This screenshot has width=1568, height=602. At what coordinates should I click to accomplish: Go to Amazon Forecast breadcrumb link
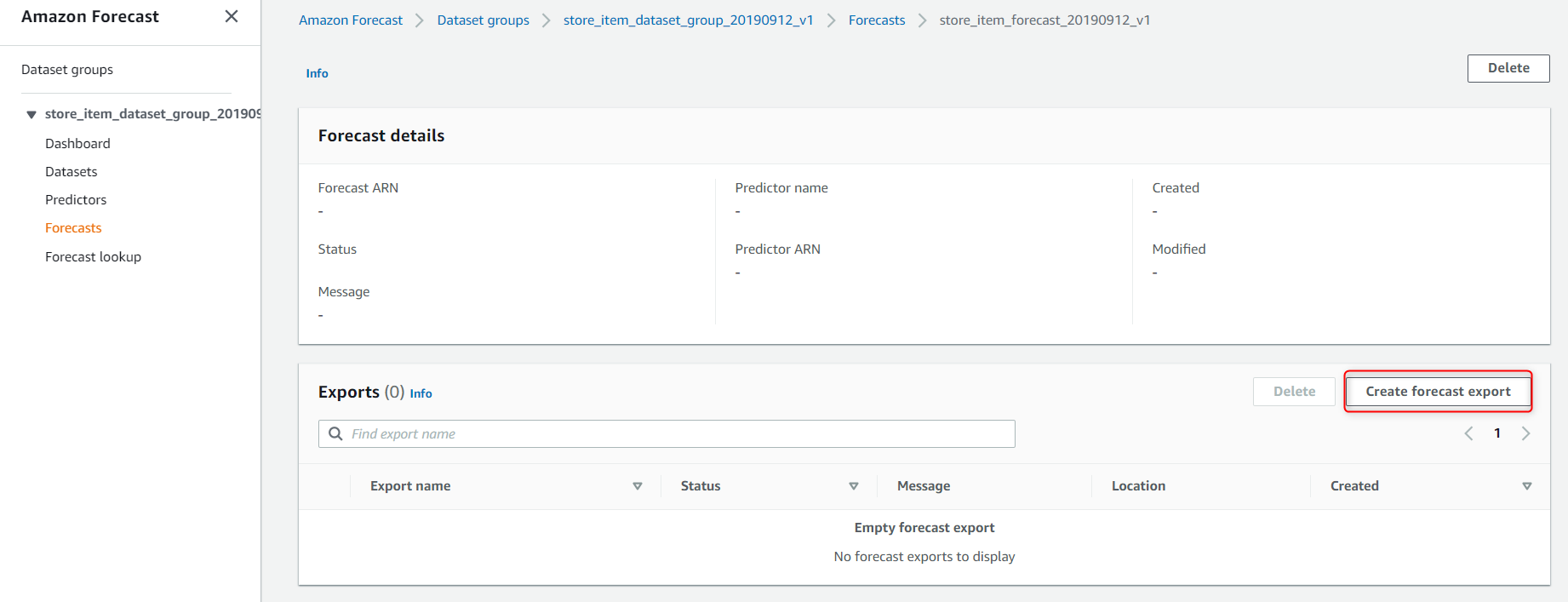click(x=351, y=20)
